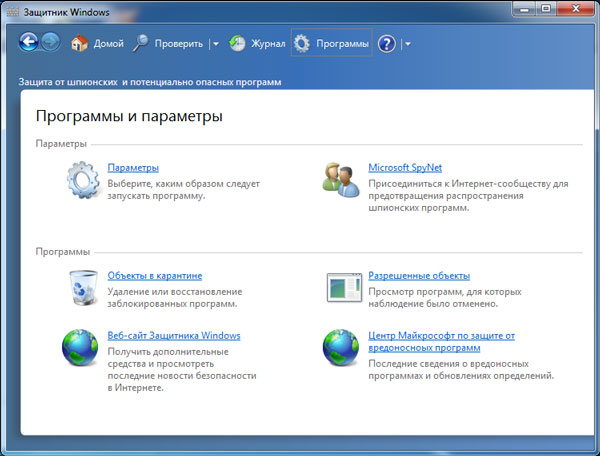The image size is (600, 456).
Task: Click the recycle bin quarantine icon
Action: pos(83,288)
